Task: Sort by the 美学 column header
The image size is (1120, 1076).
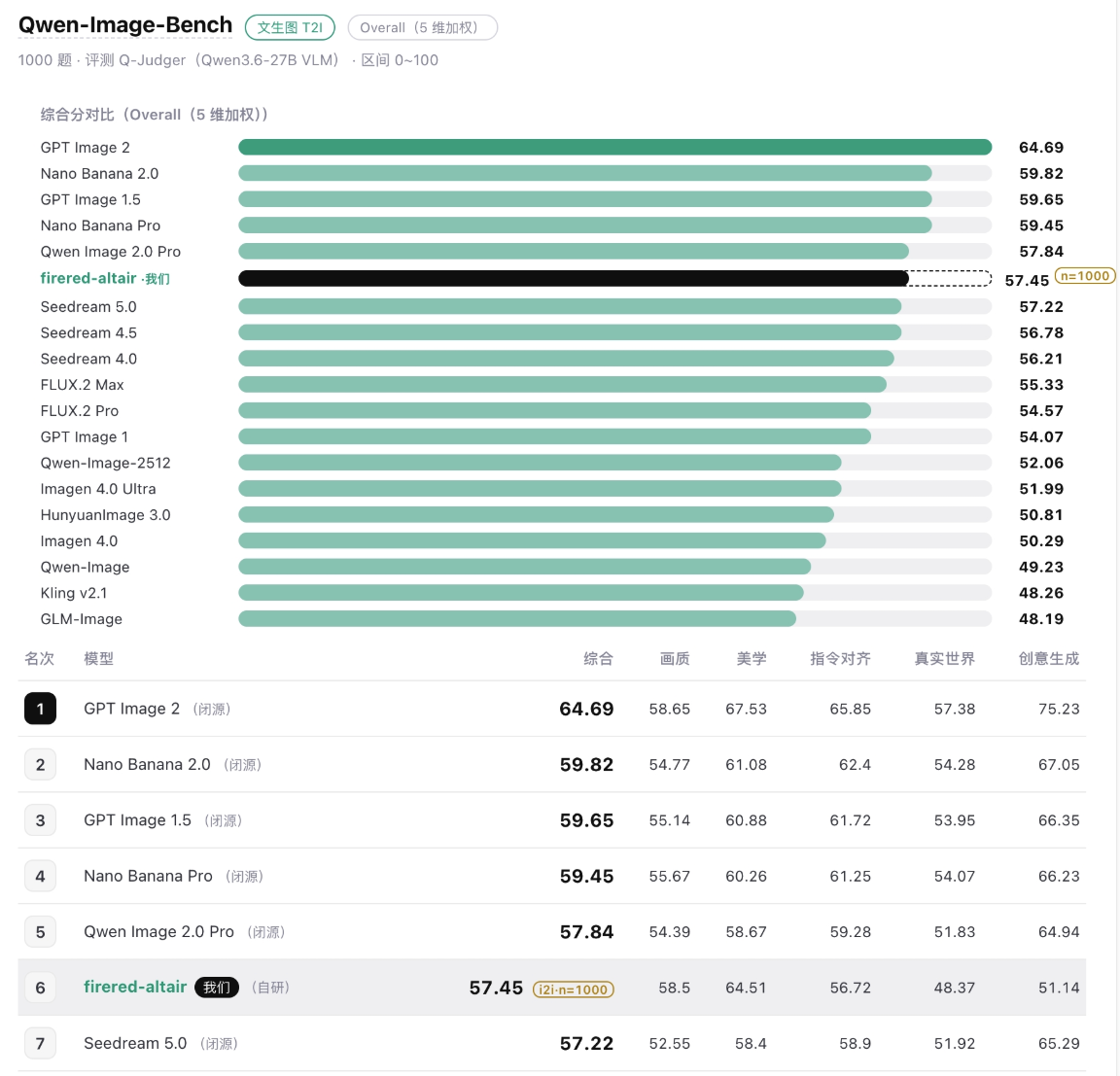Action: tap(752, 658)
